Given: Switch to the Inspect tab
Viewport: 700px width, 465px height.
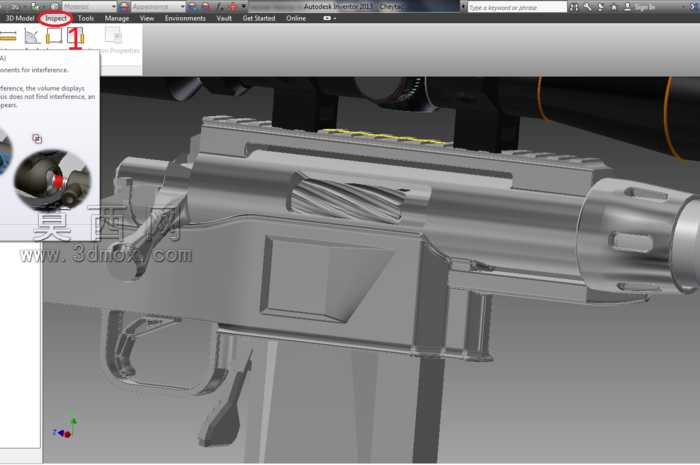Looking at the screenshot, I should pos(56,18).
